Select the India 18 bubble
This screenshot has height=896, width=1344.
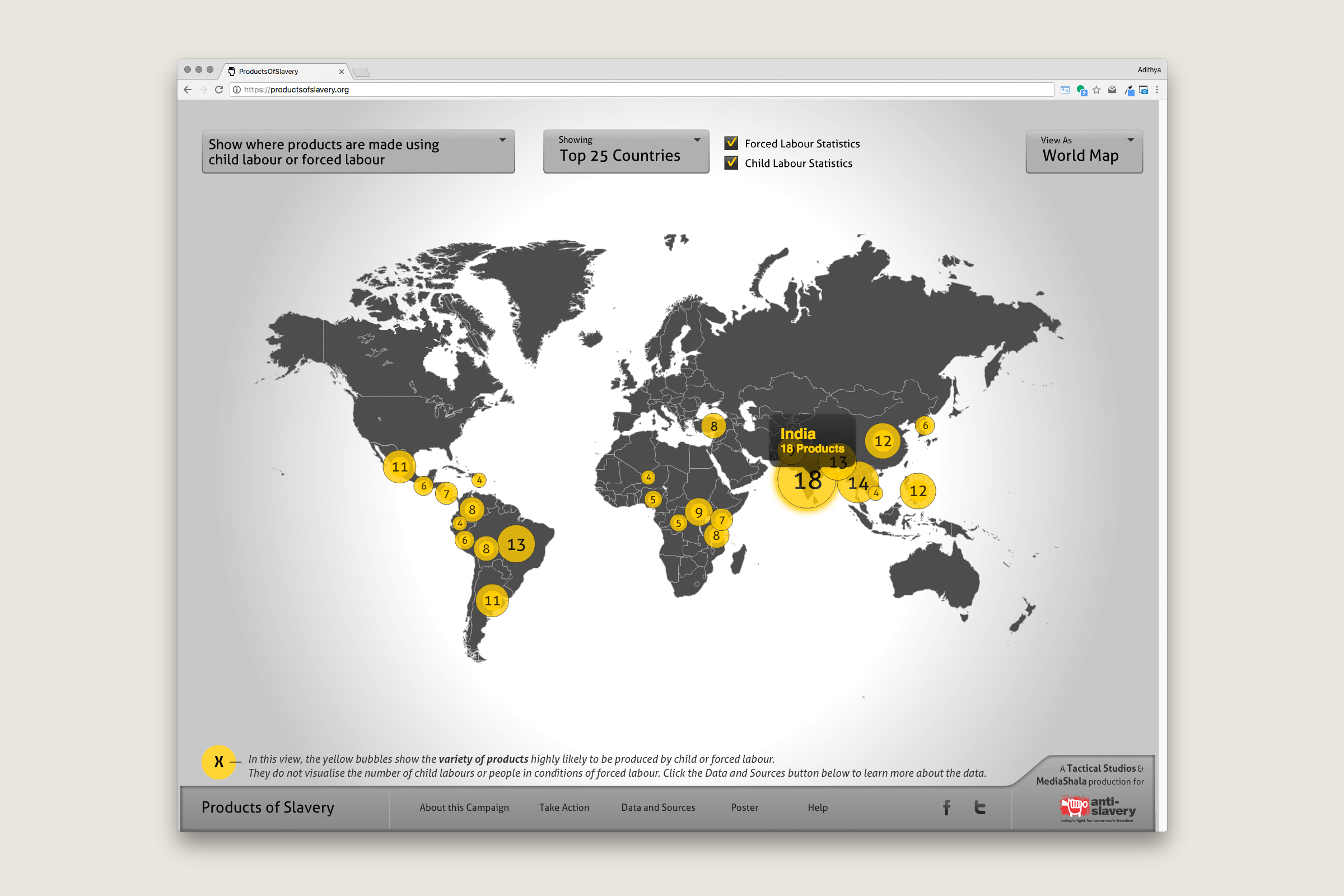[x=807, y=479]
